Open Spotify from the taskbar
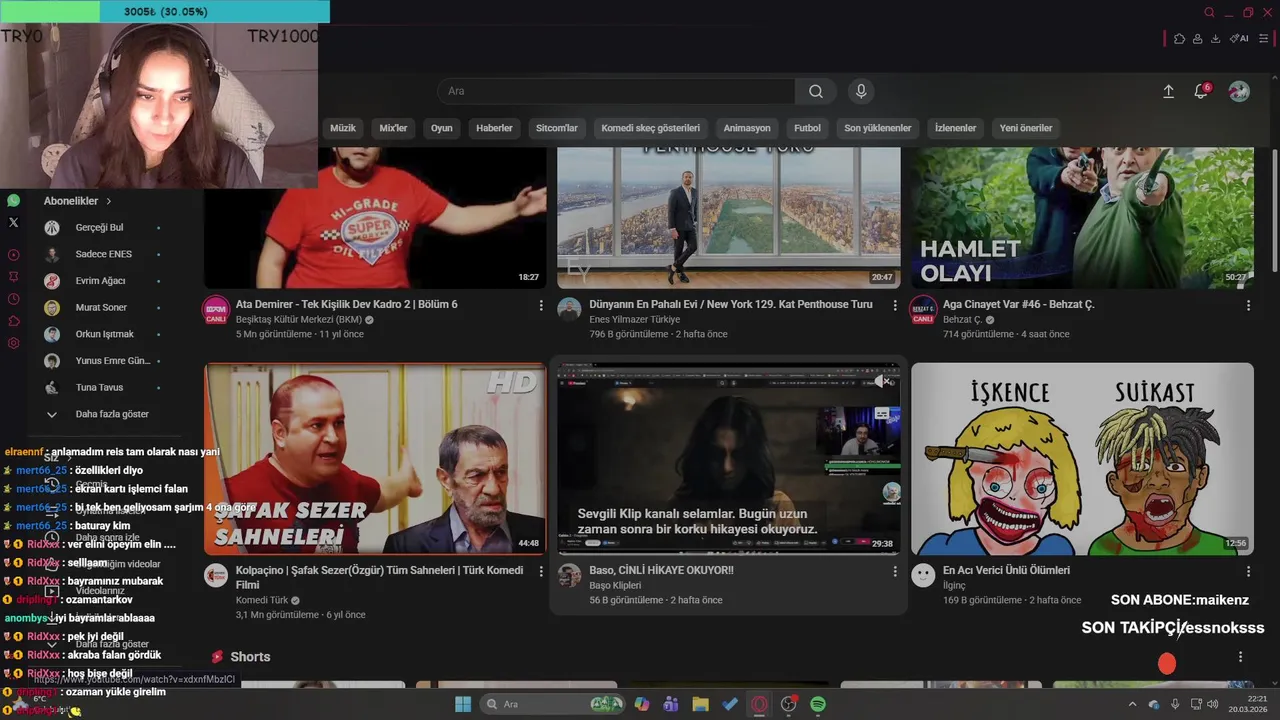Image resolution: width=1280 pixels, height=720 pixels. (818, 704)
